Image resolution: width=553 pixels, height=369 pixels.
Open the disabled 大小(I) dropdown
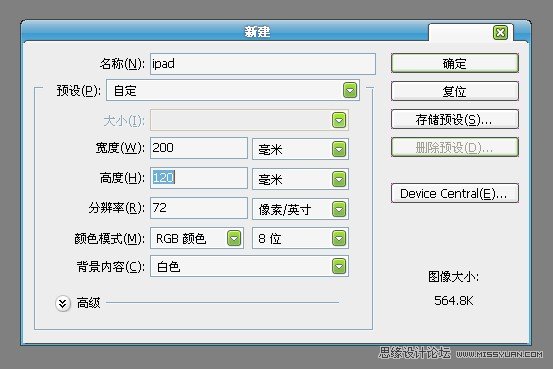coord(249,120)
